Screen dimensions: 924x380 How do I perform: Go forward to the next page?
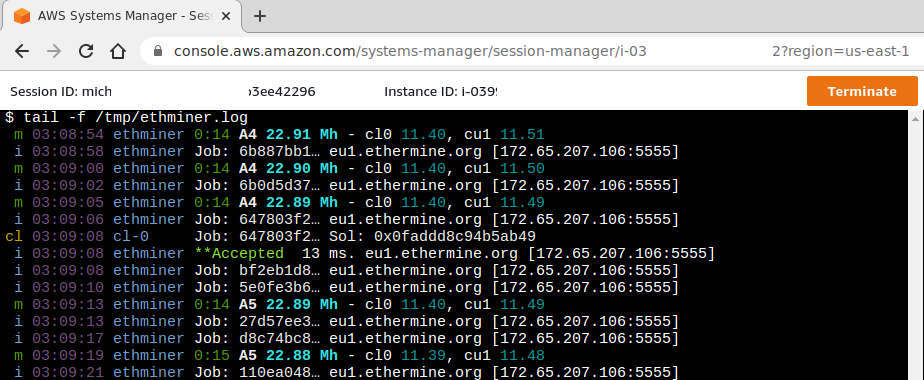54,51
